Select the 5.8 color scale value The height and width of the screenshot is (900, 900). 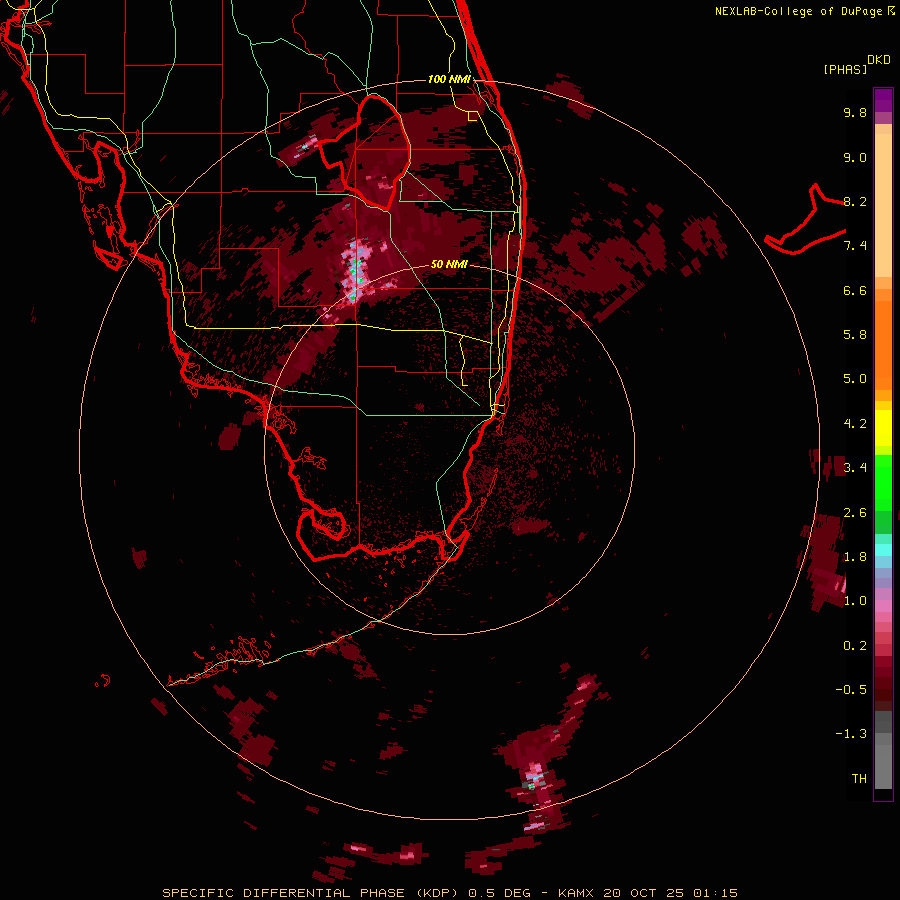click(x=855, y=335)
